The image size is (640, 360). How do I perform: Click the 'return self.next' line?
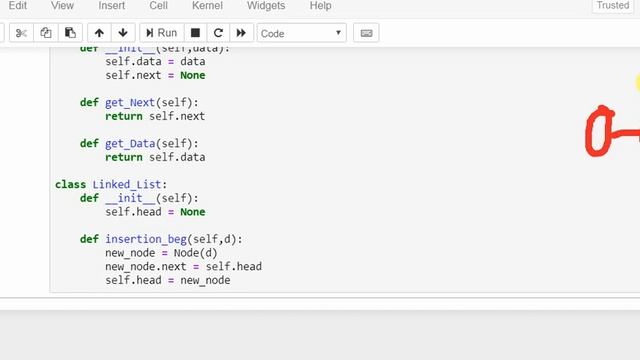pyautogui.click(x=155, y=116)
